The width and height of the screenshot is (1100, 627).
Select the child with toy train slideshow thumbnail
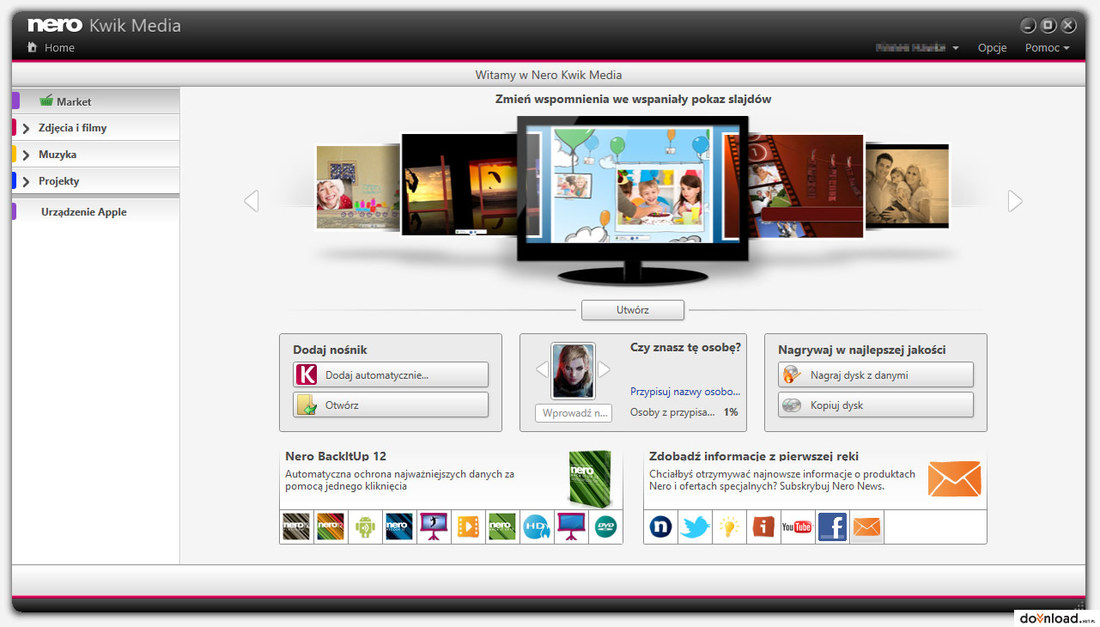click(358, 187)
